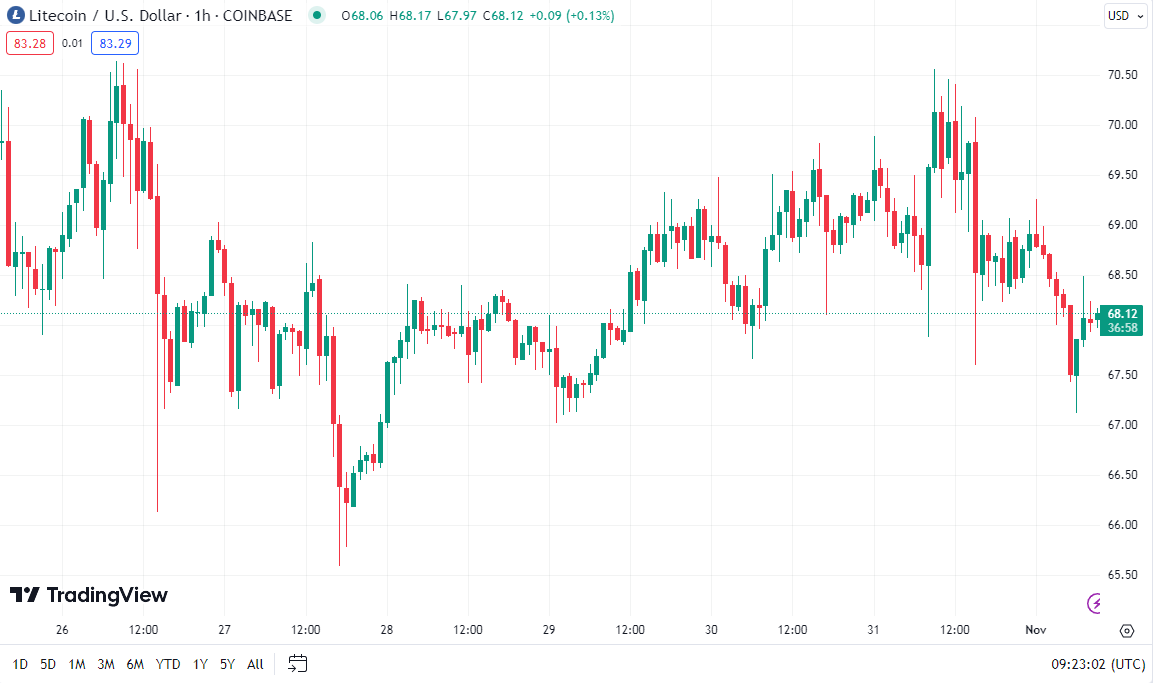Click the 68.12 current price label
The height and width of the screenshot is (683, 1153).
click(x=1122, y=313)
